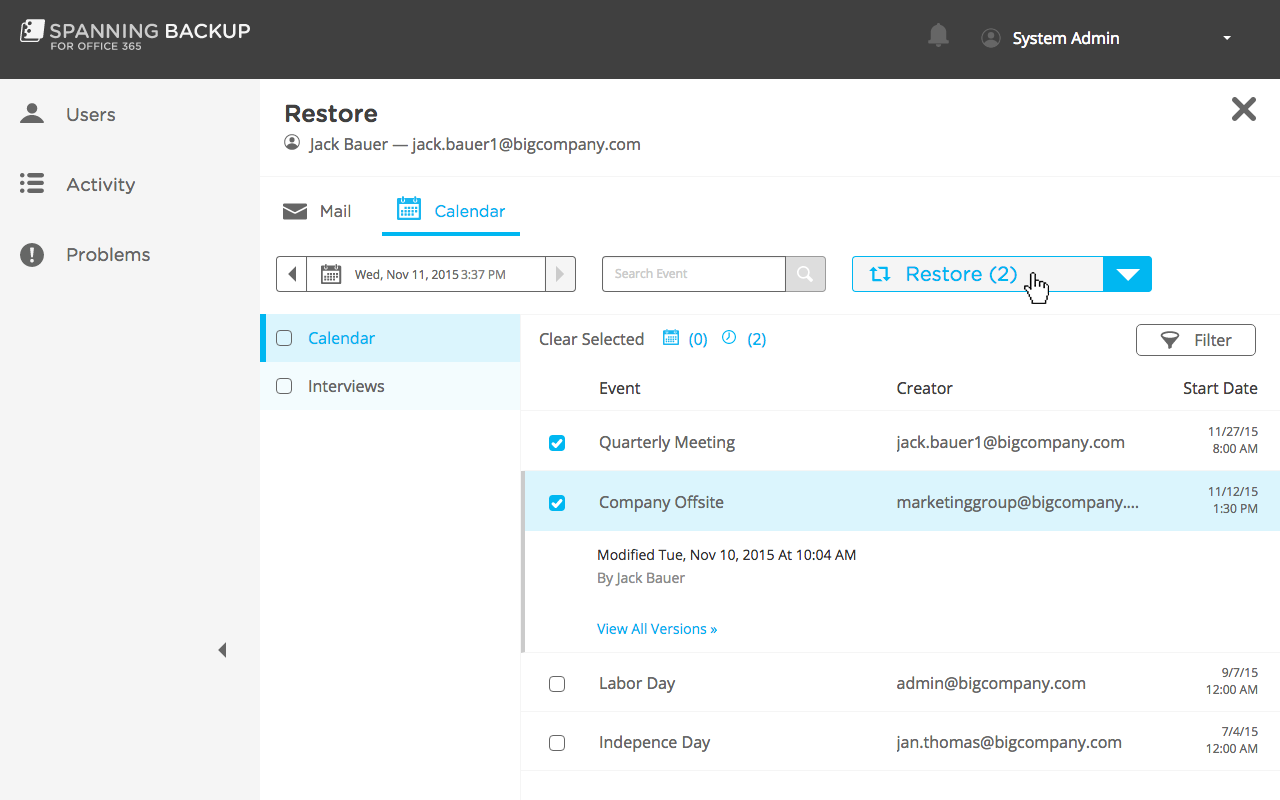Click the notification bell icon
1280x800 pixels.
pos(938,37)
